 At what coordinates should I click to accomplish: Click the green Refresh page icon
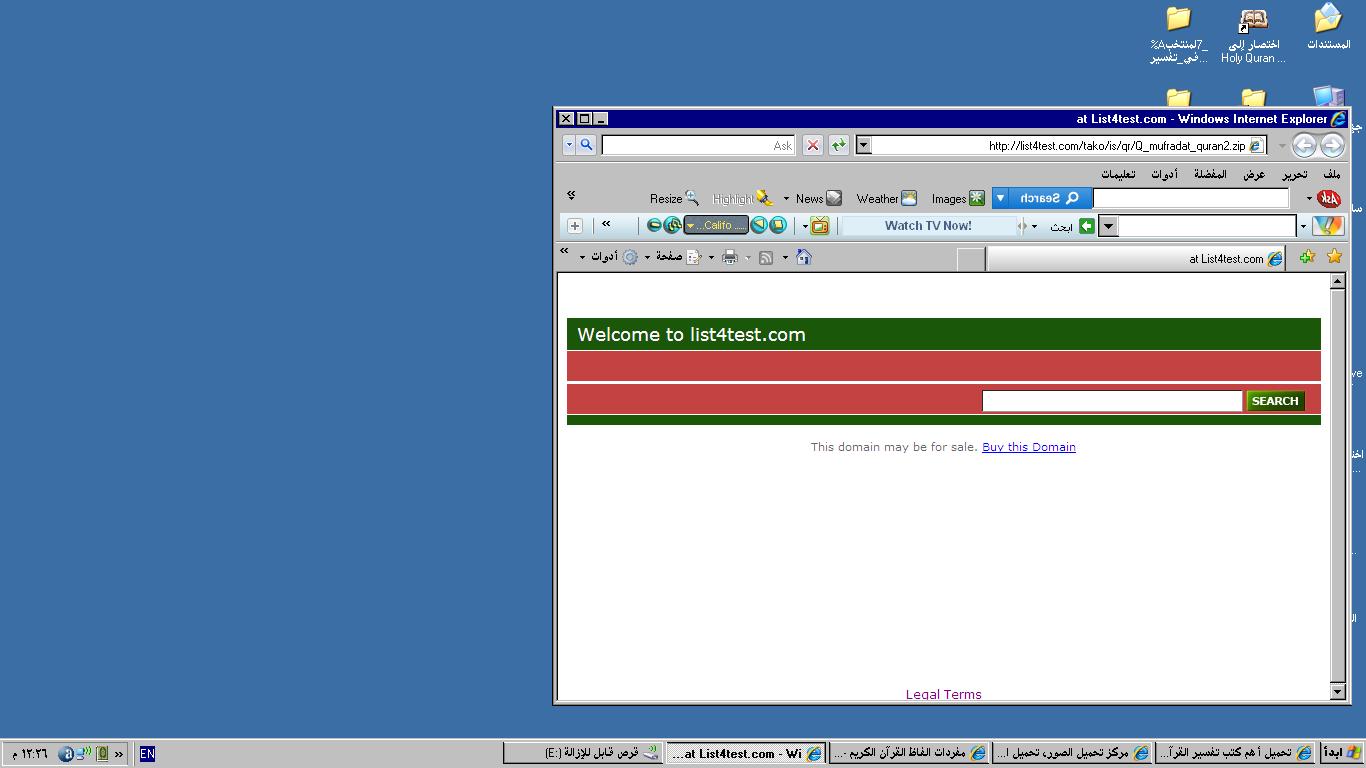[x=838, y=145]
